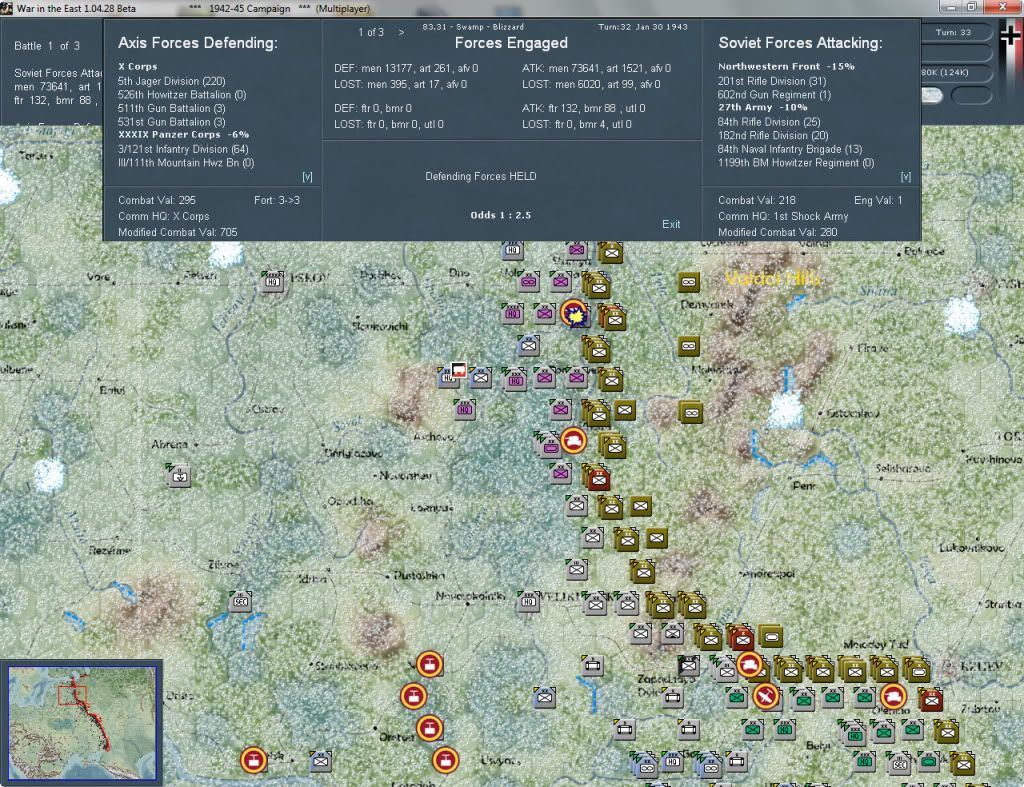
Task: Select the Soviet motorized unit directly above the Demyansk label
Action: pos(688,282)
